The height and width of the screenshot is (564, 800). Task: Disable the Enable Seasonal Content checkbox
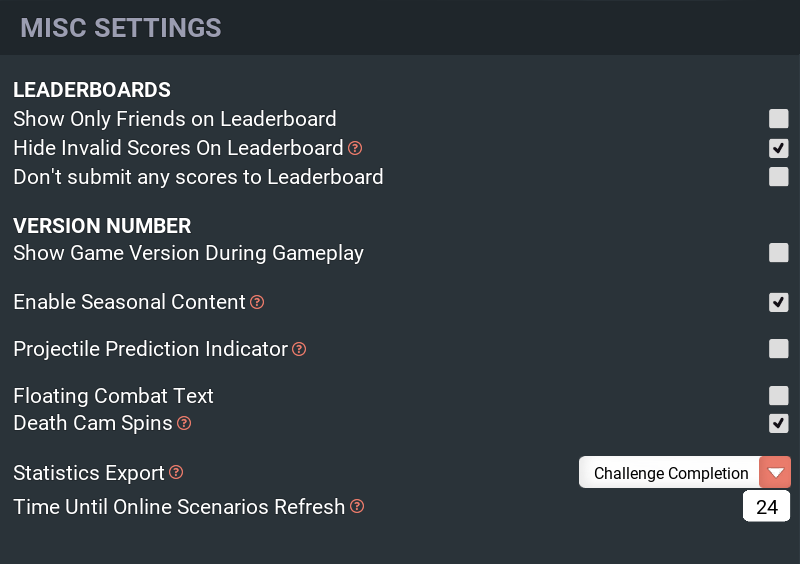click(x=779, y=302)
